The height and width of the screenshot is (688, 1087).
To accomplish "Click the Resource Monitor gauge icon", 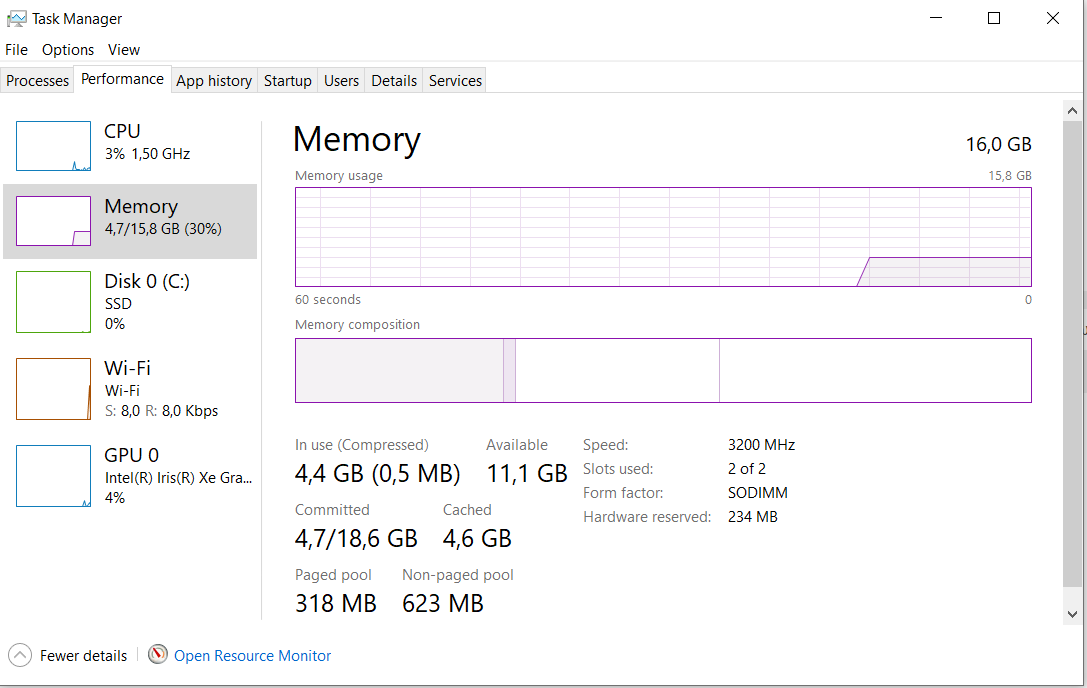I will point(158,655).
